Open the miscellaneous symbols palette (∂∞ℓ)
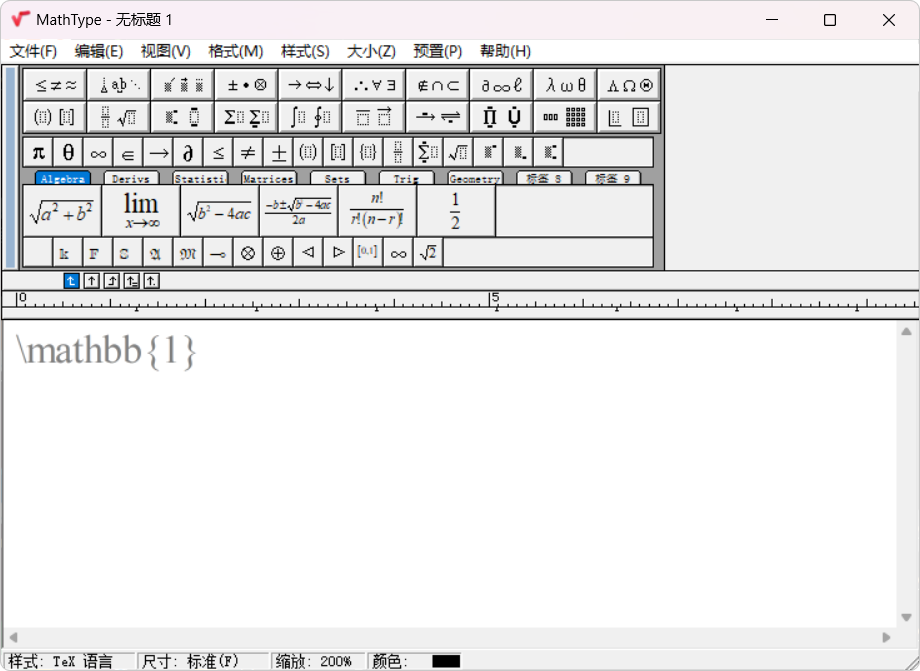The image size is (920, 671). (x=502, y=85)
